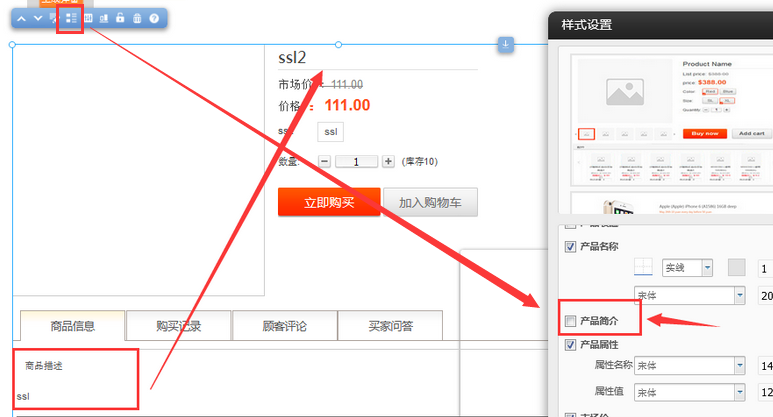The height and width of the screenshot is (417, 773).
Task: Click the 样式设置 panel title
Action: (x=587, y=25)
